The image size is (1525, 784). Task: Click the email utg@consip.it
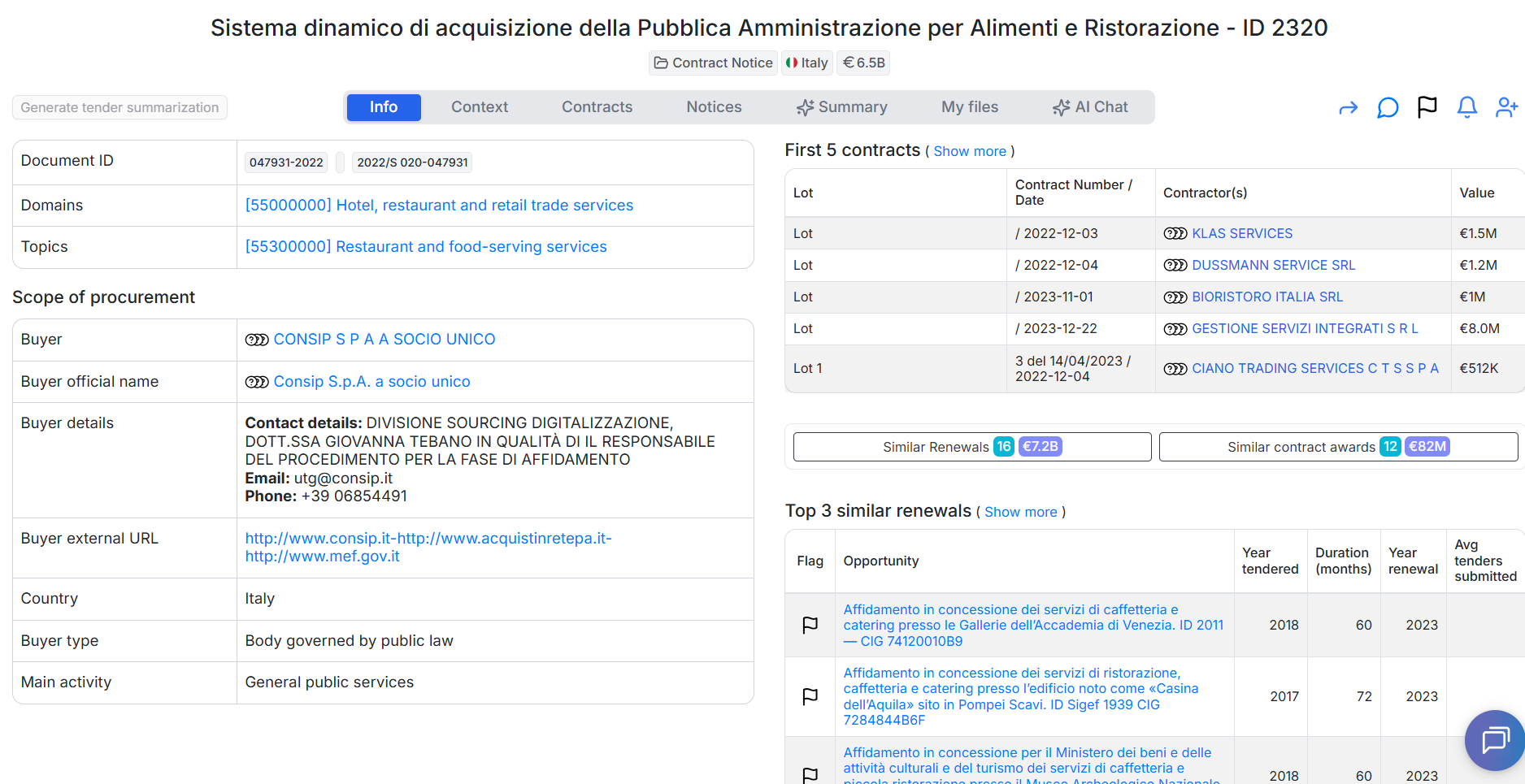343,479
